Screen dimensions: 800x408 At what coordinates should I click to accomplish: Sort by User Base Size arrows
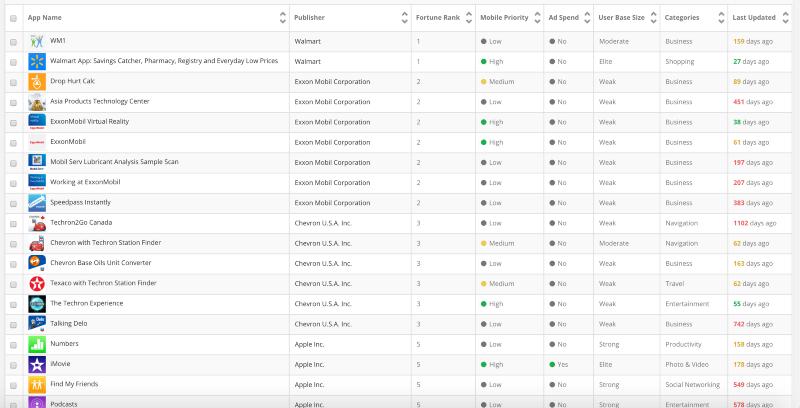[x=653, y=18]
